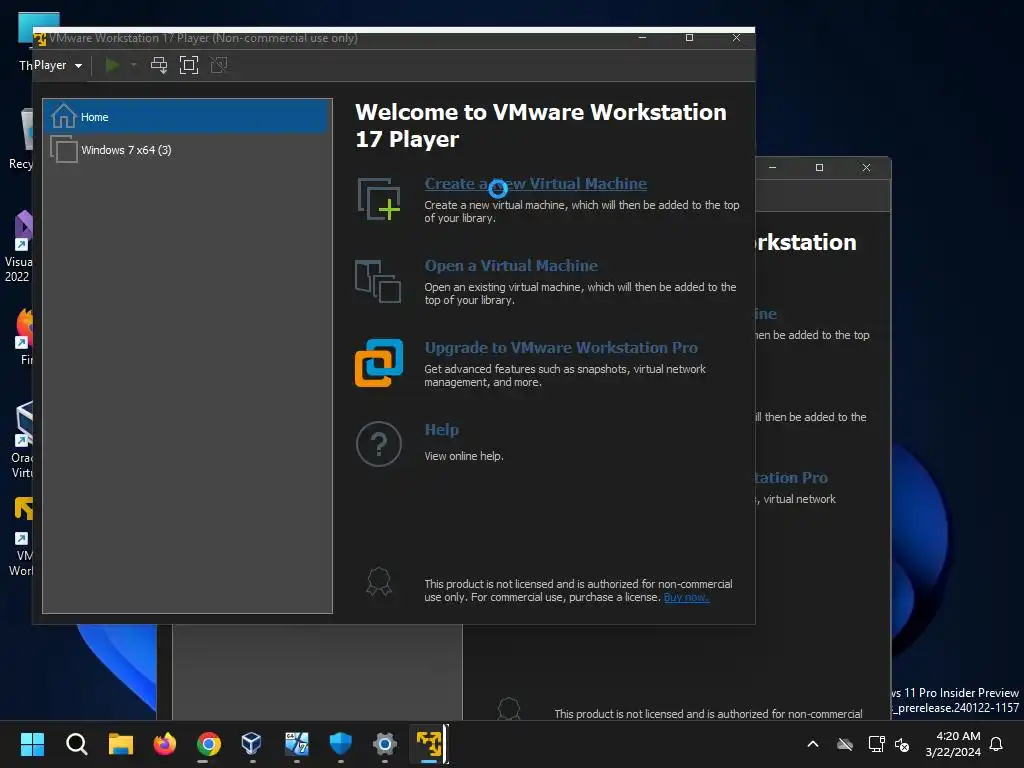Viewport: 1024px width, 768px height.
Task: Click the license ribbon badge icon
Action: click(379, 582)
